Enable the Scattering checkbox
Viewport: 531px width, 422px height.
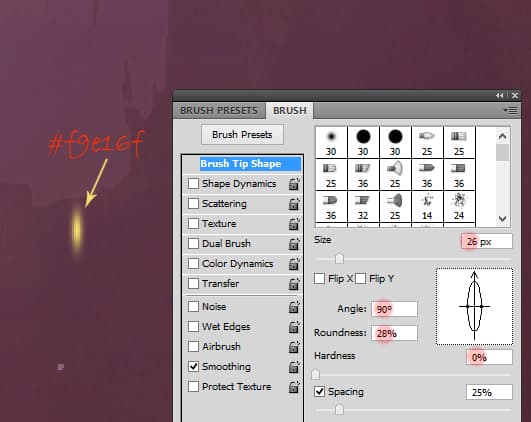(193, 204)
